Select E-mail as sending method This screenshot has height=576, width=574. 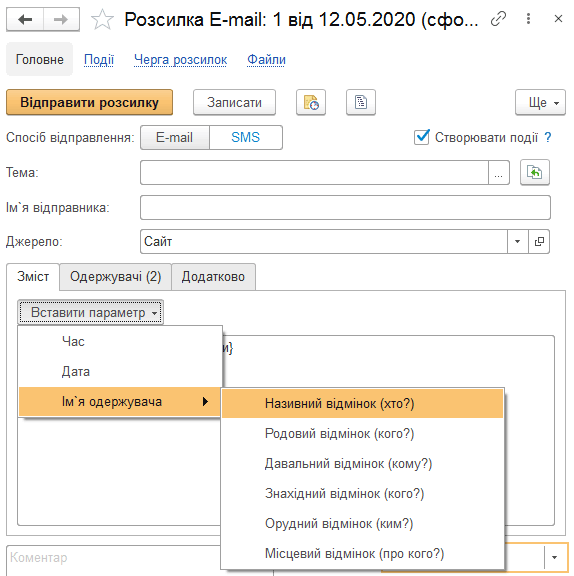click(x=175, y=137)
